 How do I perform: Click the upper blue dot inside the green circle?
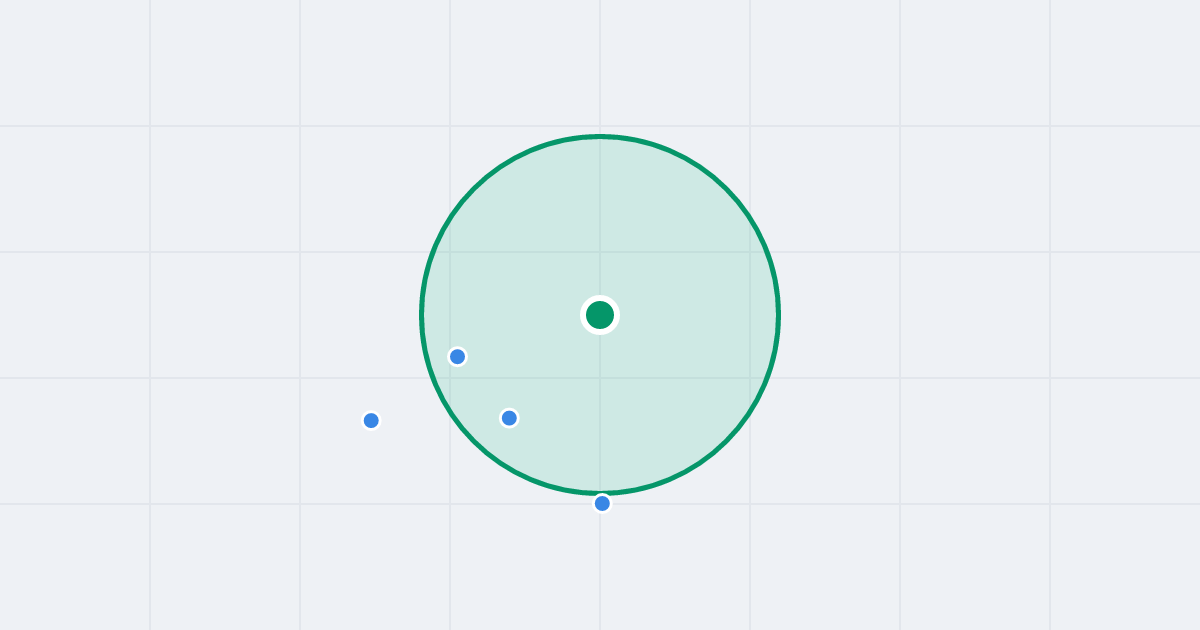457,356
